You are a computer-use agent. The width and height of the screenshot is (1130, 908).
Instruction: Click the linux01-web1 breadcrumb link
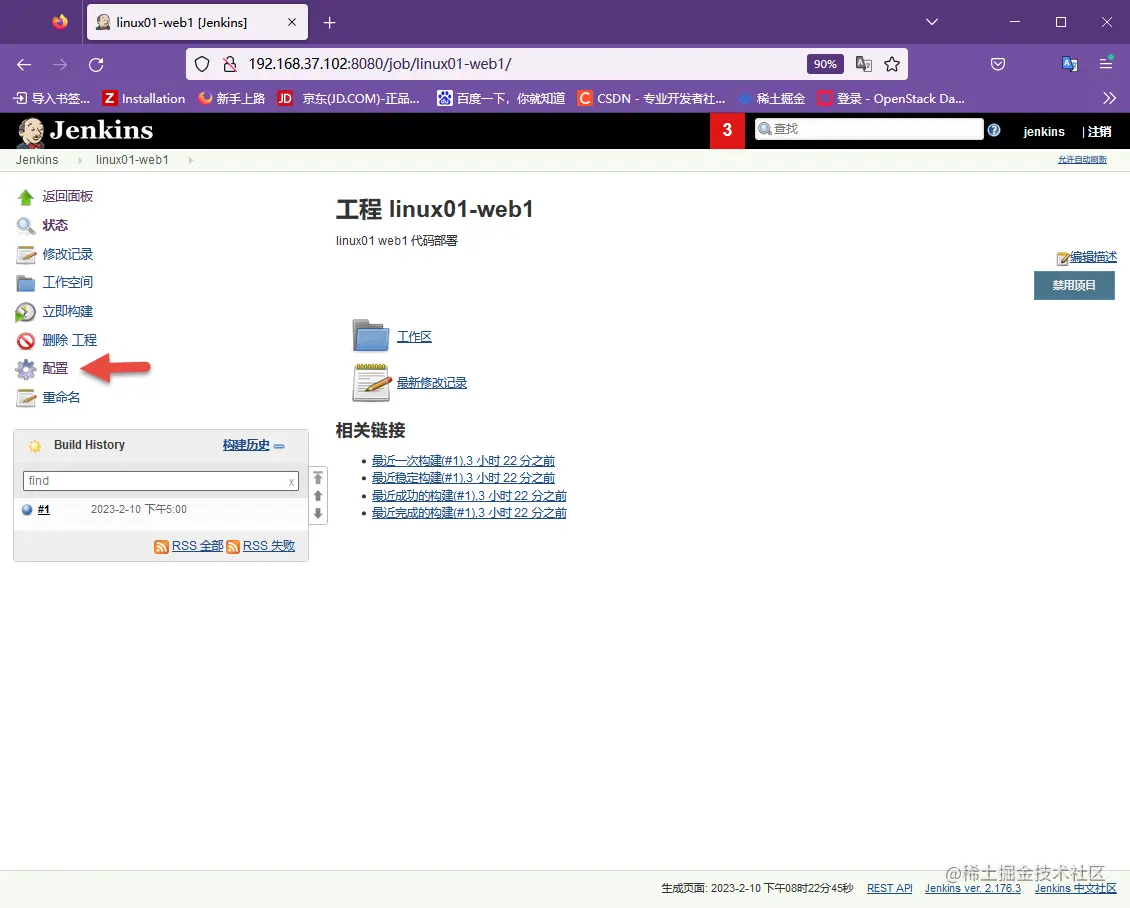click(132, 160)
